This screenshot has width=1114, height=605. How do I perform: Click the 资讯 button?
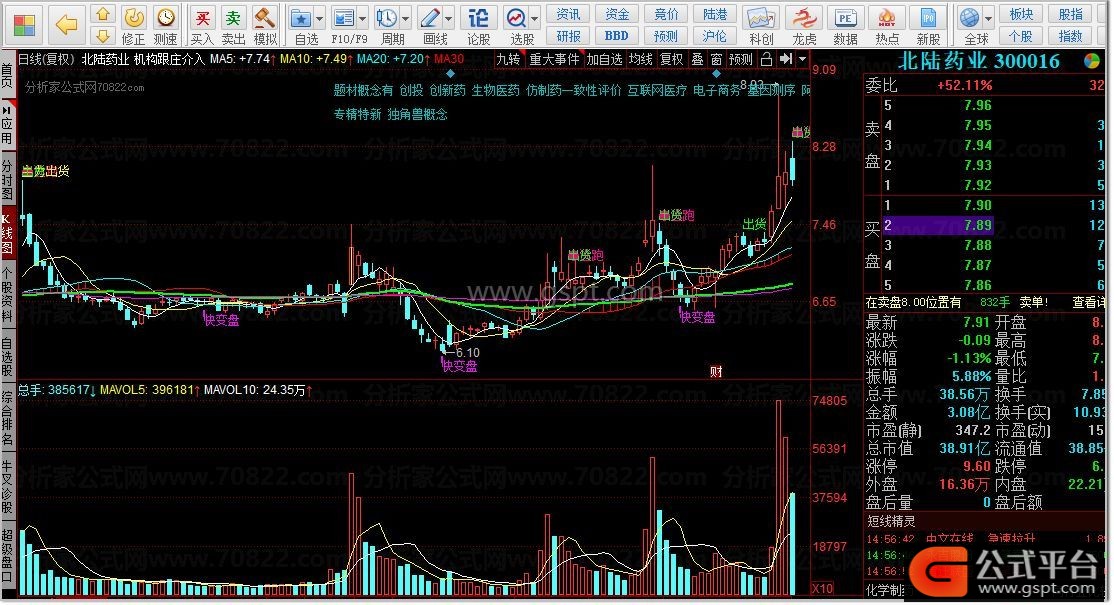coord(568,14)
